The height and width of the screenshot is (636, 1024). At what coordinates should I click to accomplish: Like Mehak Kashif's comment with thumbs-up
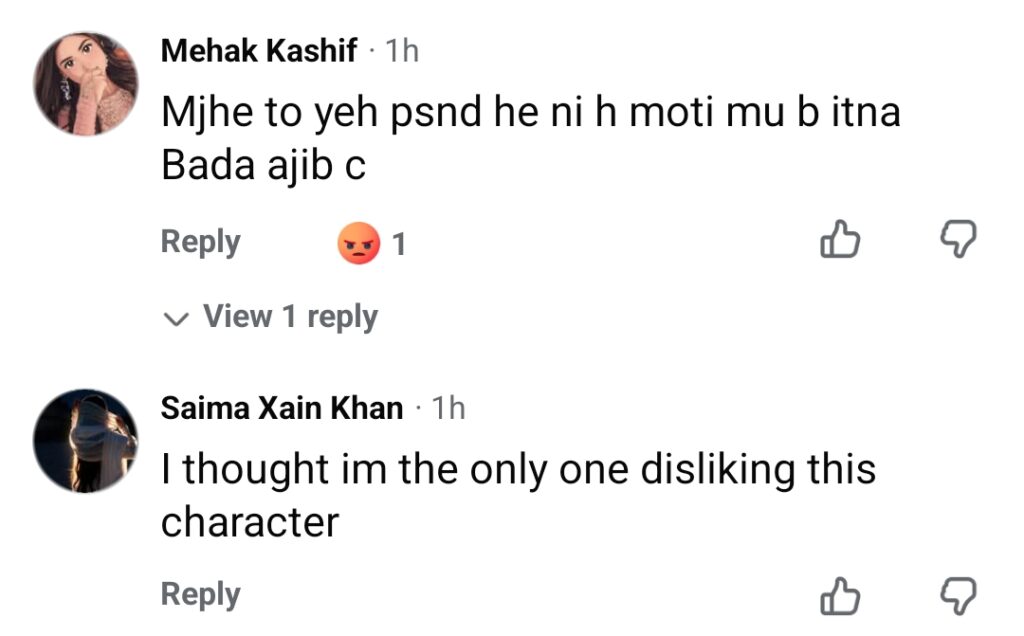tap(840, 239)
